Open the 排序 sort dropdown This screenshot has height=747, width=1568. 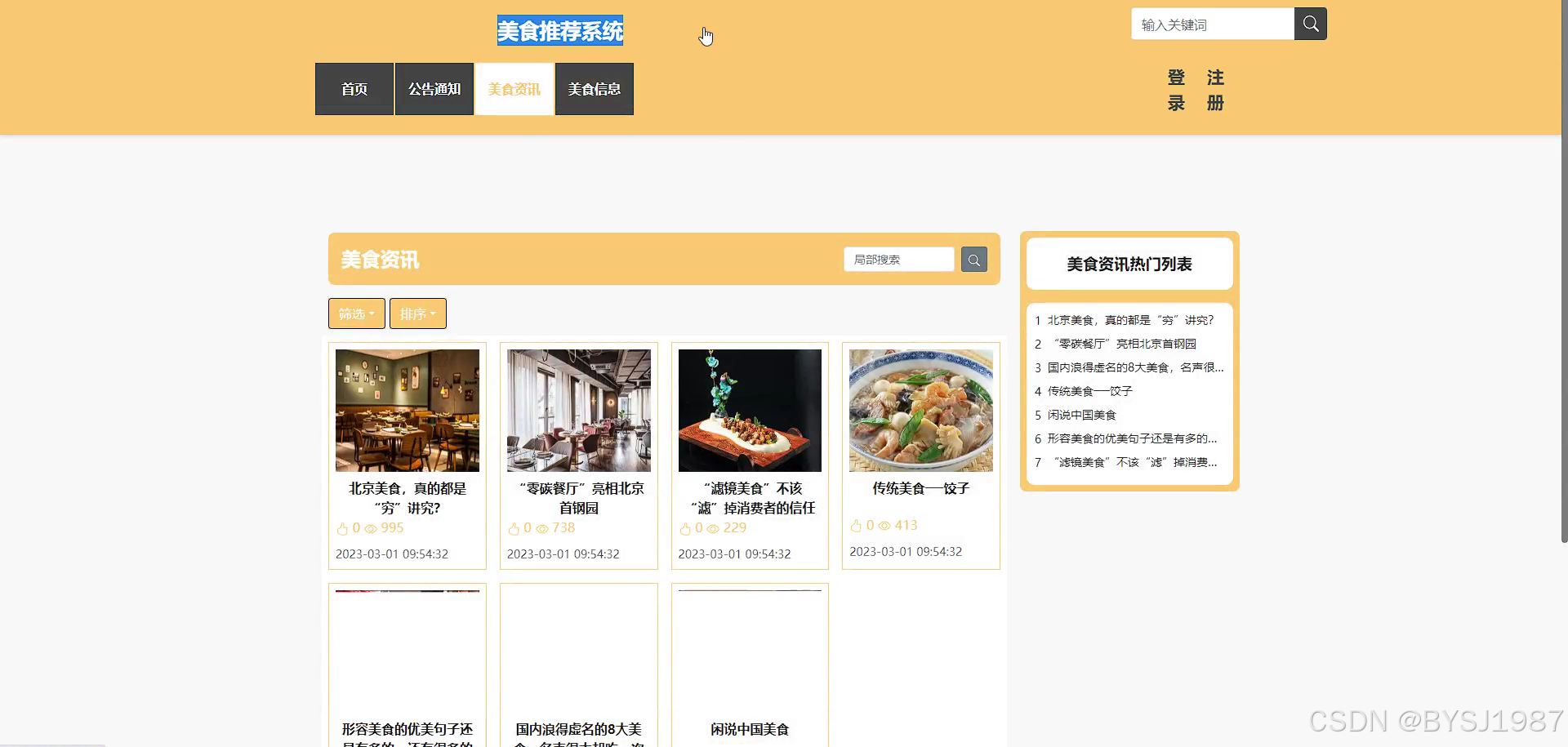click(418, 313)
